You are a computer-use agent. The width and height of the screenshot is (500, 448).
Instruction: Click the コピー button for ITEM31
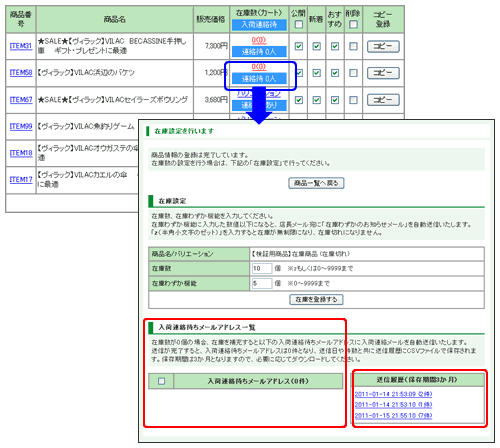pyautogui.click(x=383, y=46)
